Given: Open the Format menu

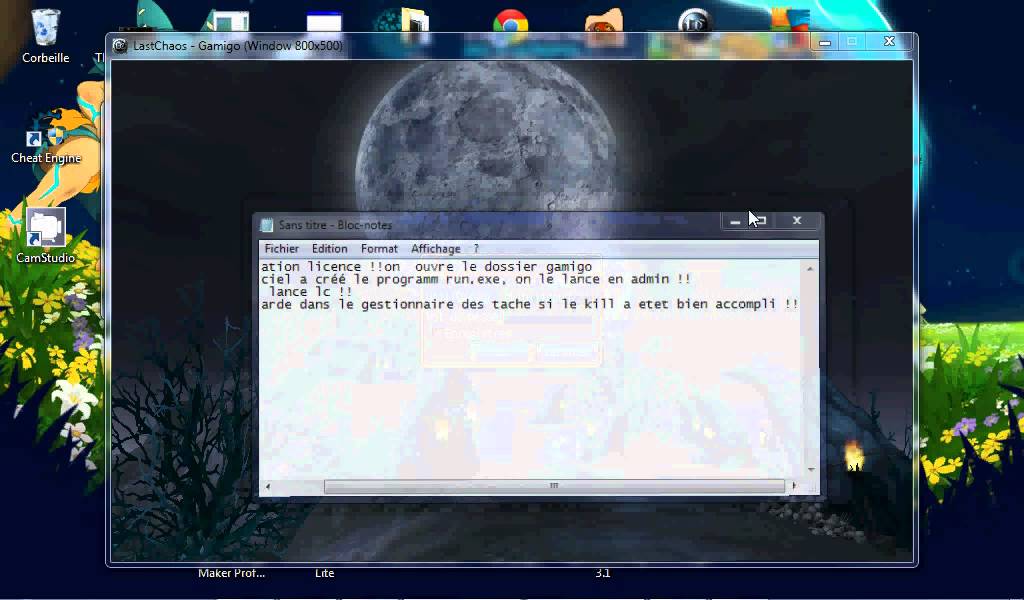Looking at the screenshot, I should pyautogui.click(x=379, y=249).
